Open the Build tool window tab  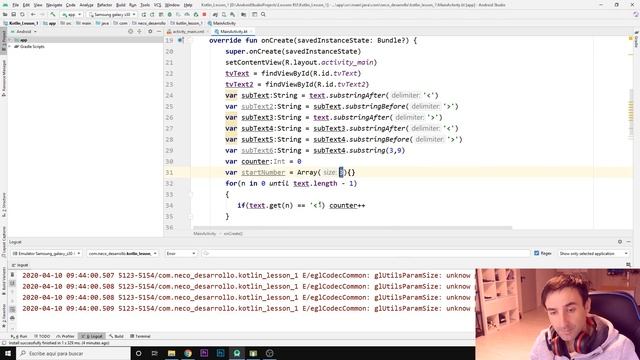[117, 336]
